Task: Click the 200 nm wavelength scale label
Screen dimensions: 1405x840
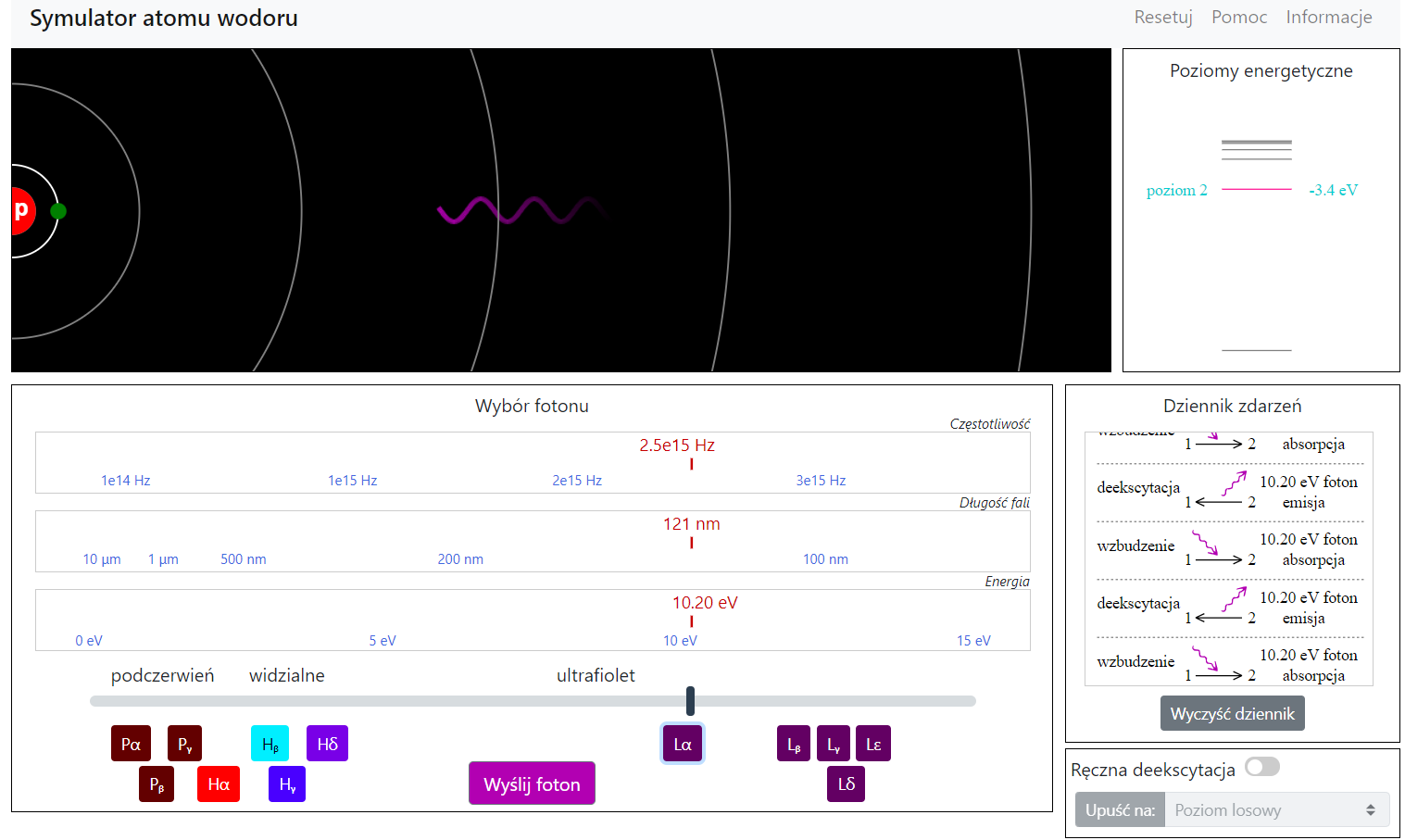Action: coord(460,559)
